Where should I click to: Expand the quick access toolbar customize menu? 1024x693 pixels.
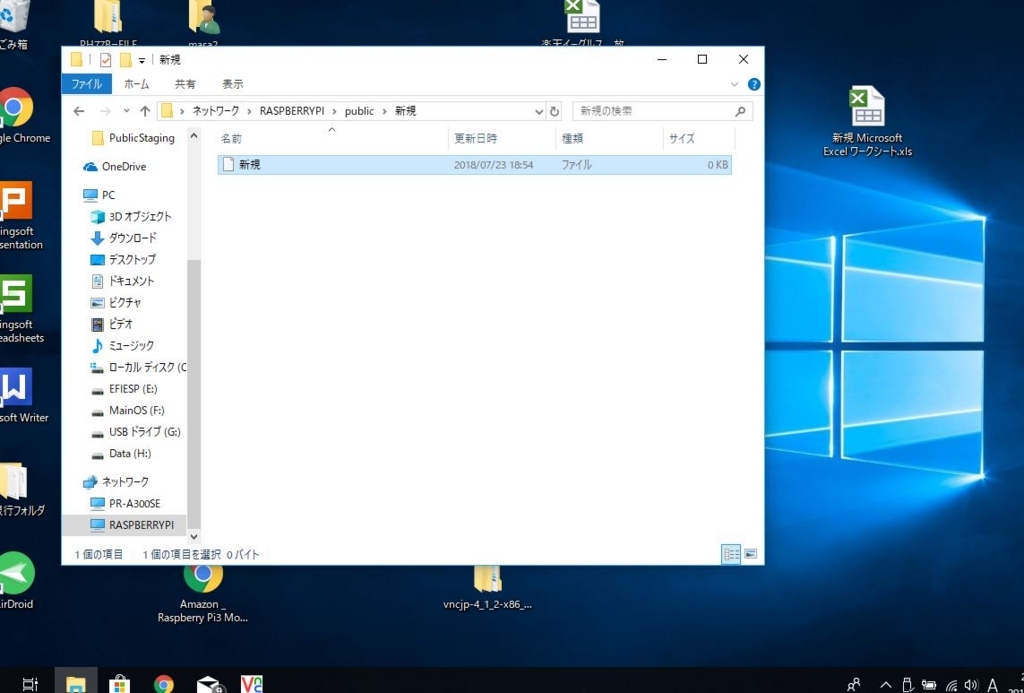[x=141, y=59]
